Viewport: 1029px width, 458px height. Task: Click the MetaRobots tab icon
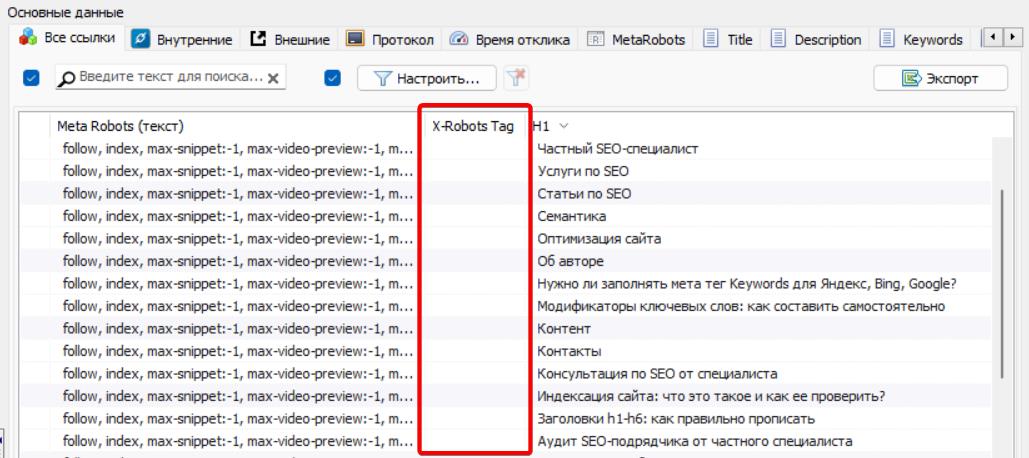[595, 39]
